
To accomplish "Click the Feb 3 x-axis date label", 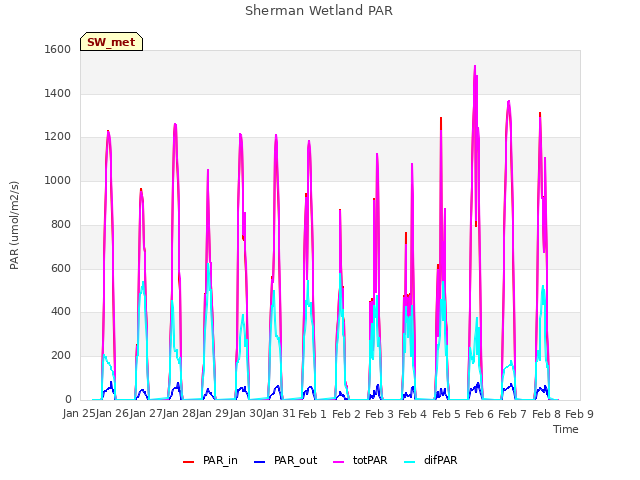I will coord(379,414).
